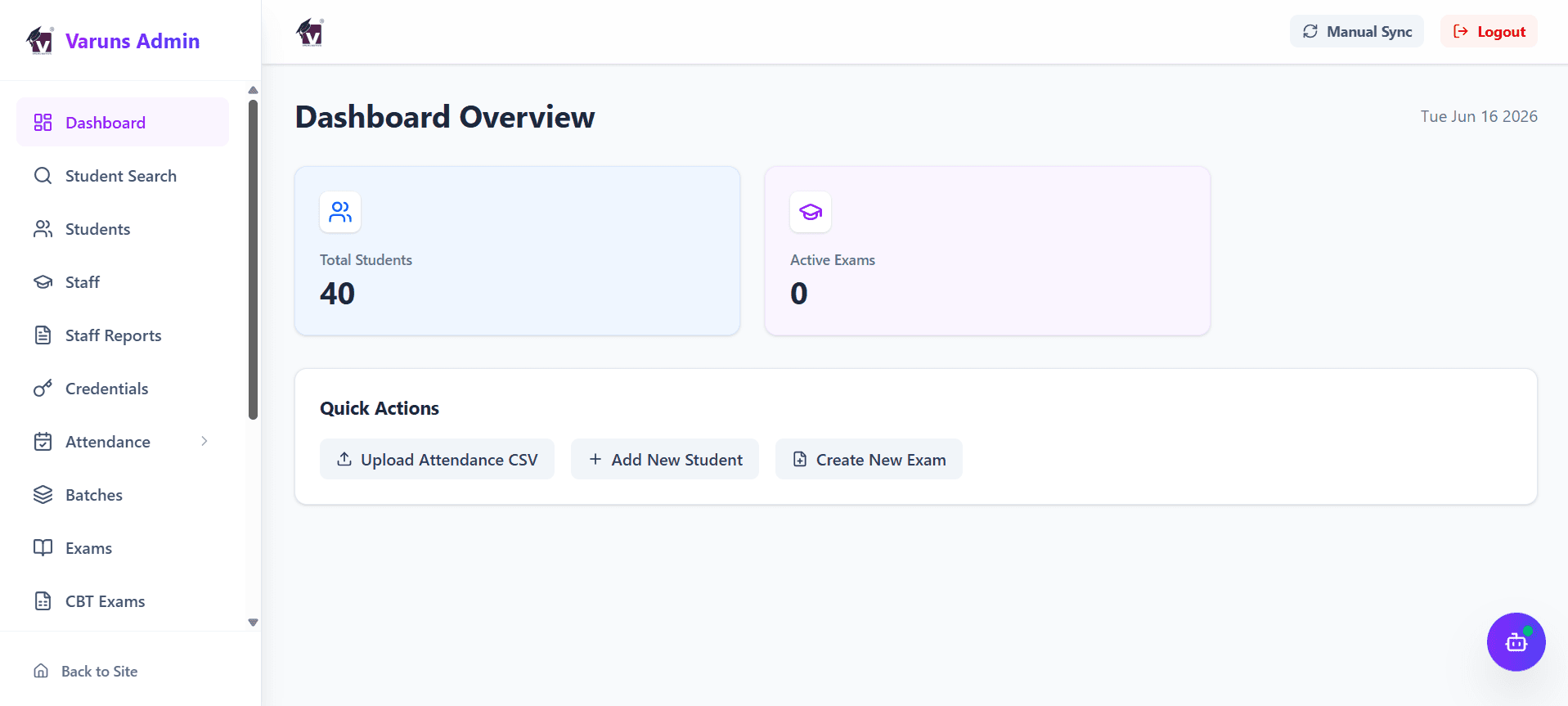Click the Active Exams count 0
Image resolution: width=1568 pixels, height=706 pixels.
tap(799, 294)
